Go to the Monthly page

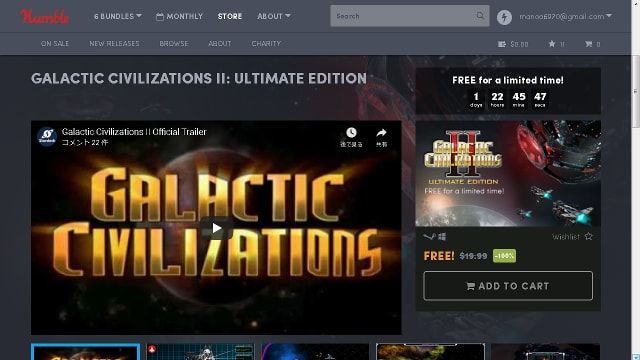coord(179,16)
